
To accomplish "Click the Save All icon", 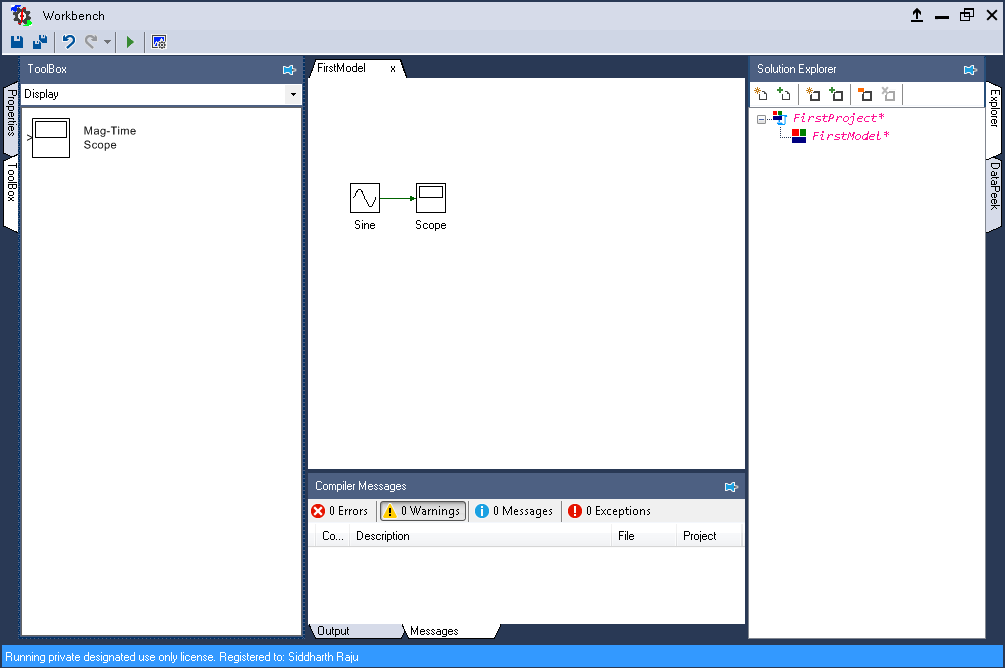I will [40, 42].
